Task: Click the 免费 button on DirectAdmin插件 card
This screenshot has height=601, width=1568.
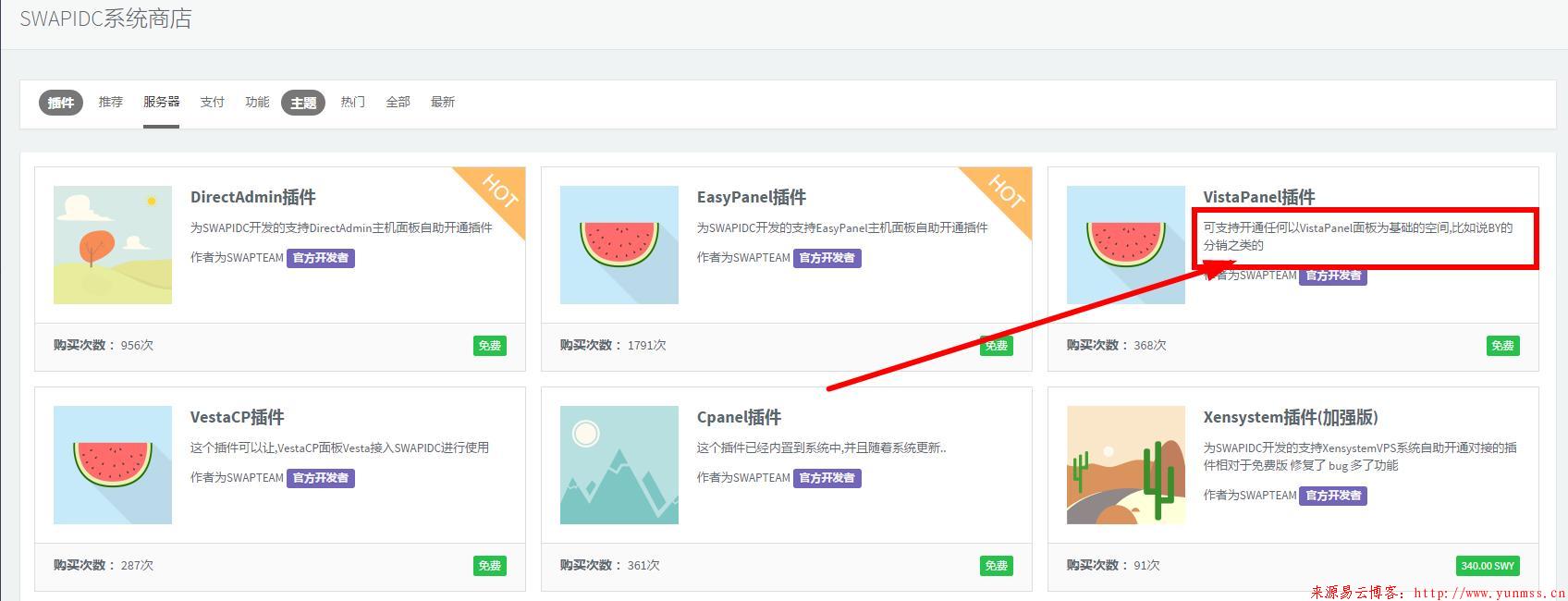Action: (490, 346)
